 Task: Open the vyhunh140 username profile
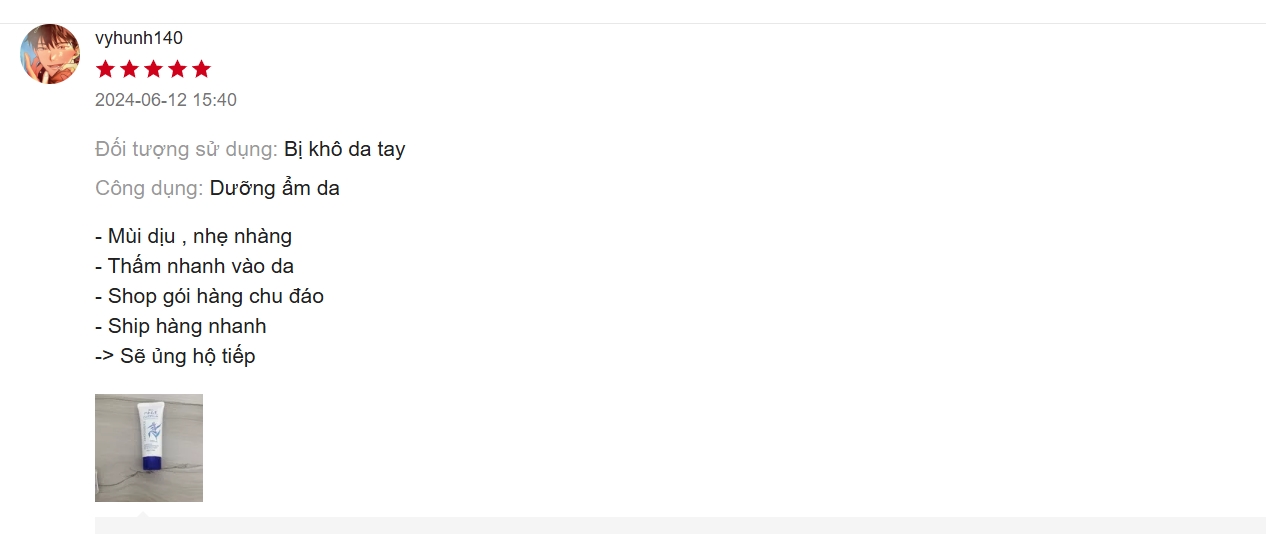pyautogui.click(x=139, y=38)
